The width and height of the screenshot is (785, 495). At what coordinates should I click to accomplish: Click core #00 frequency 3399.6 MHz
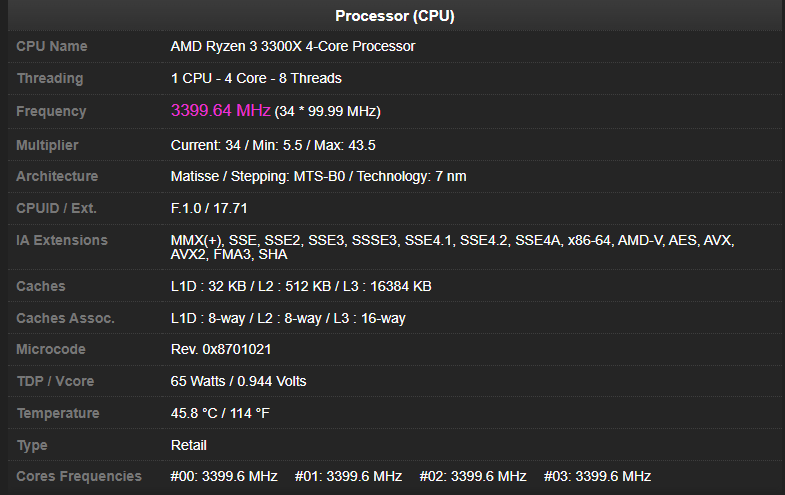pyautogui.click(x=224, y=476)
